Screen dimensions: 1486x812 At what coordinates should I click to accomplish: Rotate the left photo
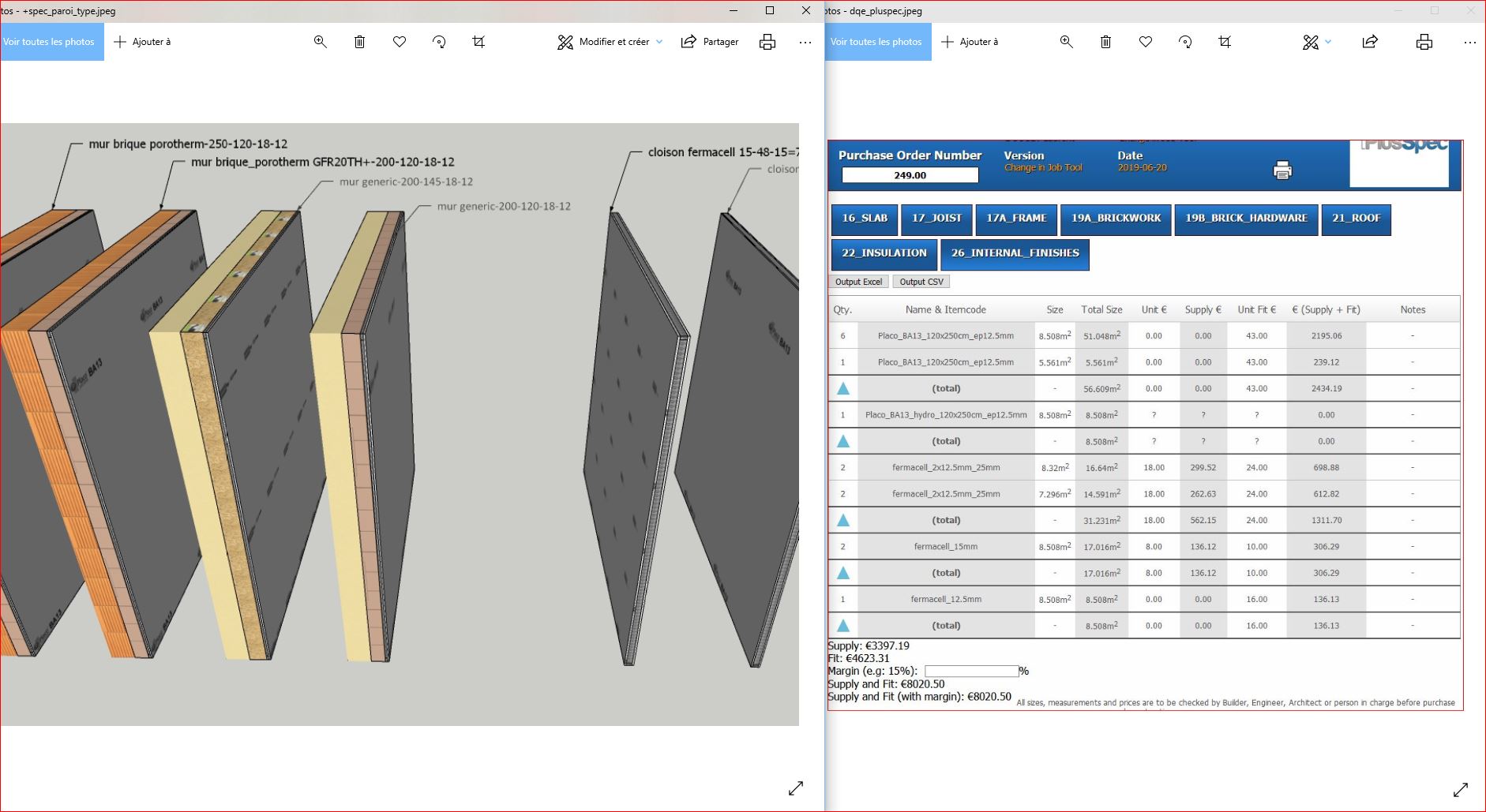click(x=439, y=42)
